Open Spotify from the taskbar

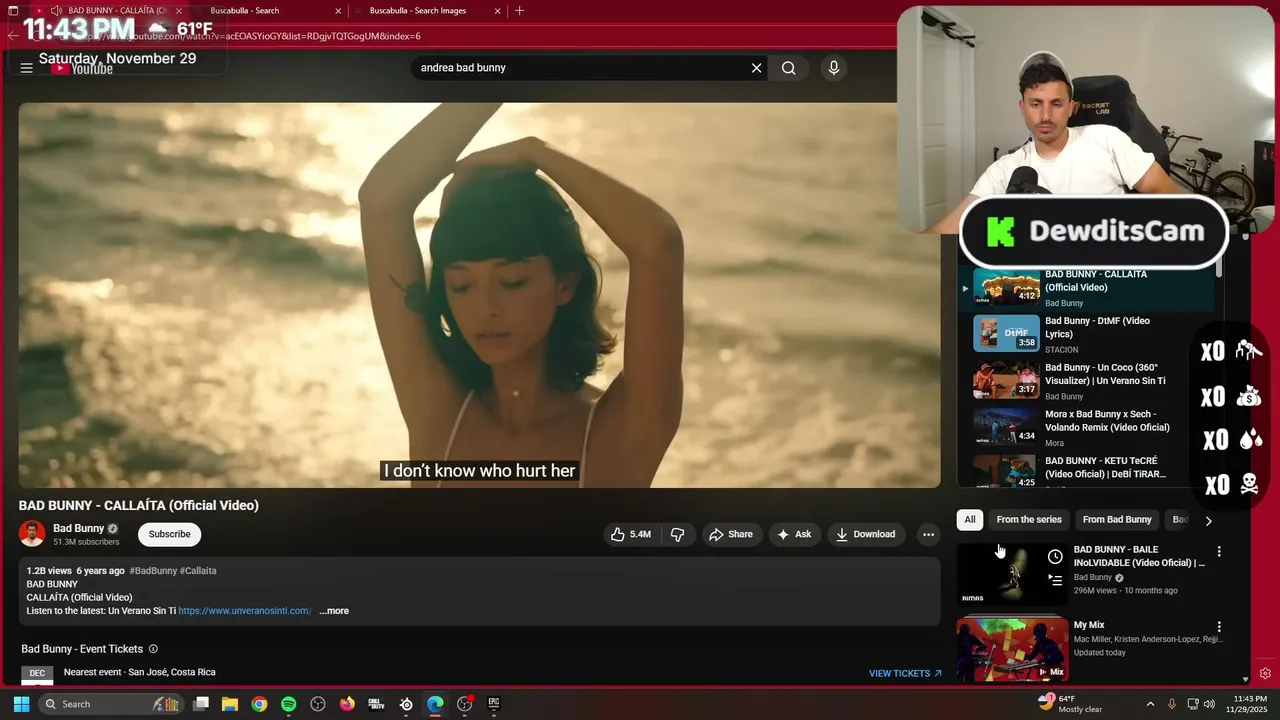288,704
